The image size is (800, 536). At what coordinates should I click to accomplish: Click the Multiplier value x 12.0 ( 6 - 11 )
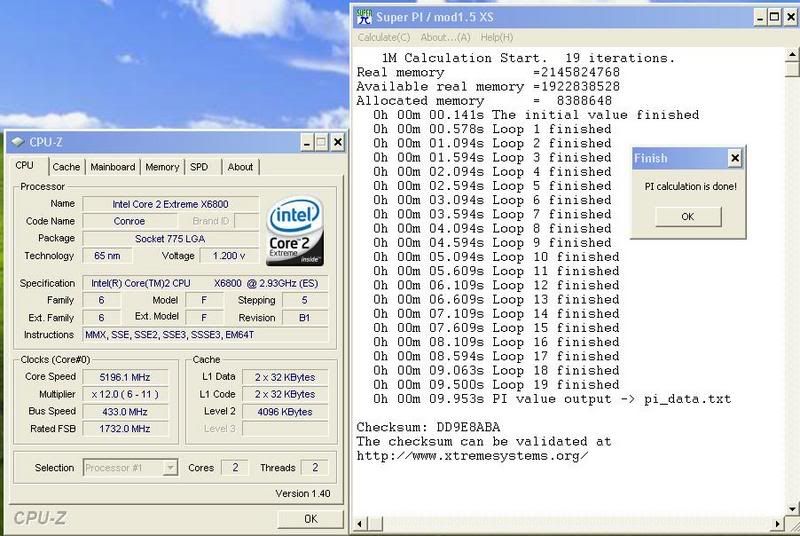125,394
